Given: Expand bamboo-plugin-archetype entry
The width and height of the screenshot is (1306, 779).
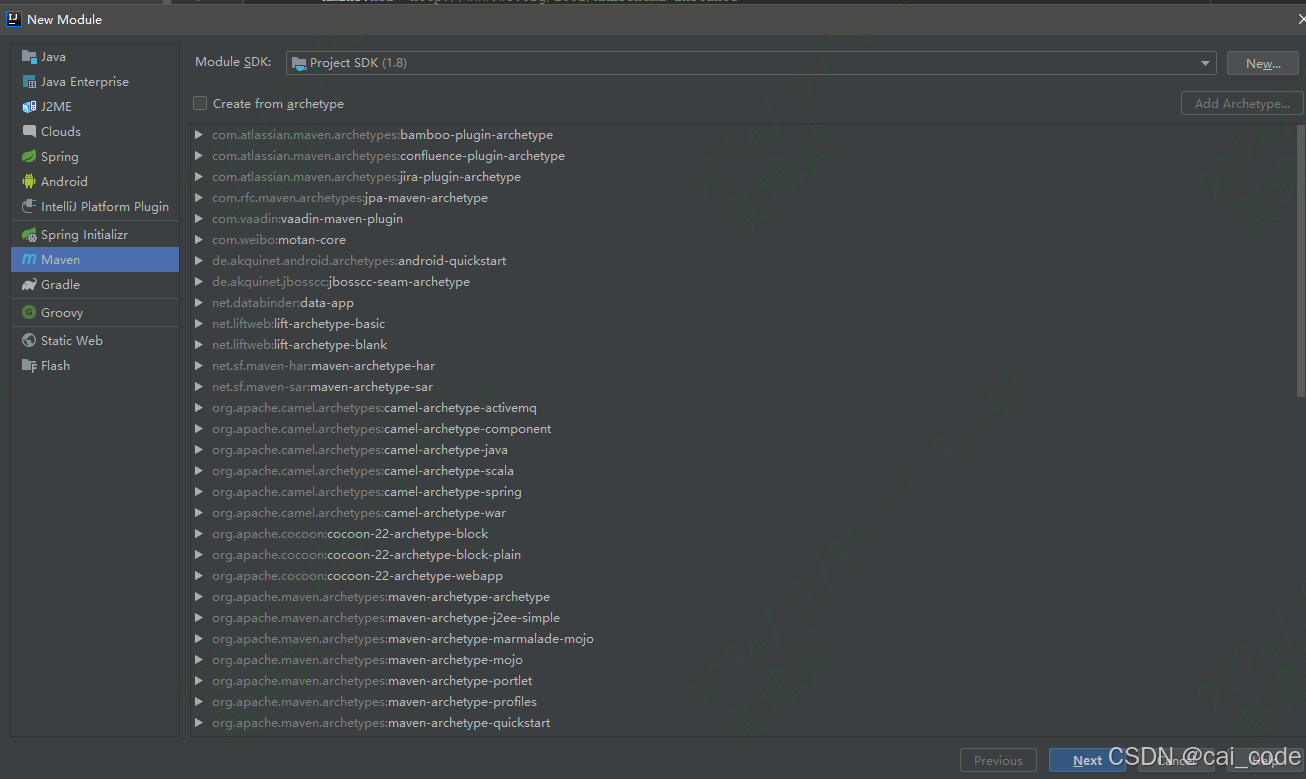Looking at the screenshot, I should (x=199, y=135).
